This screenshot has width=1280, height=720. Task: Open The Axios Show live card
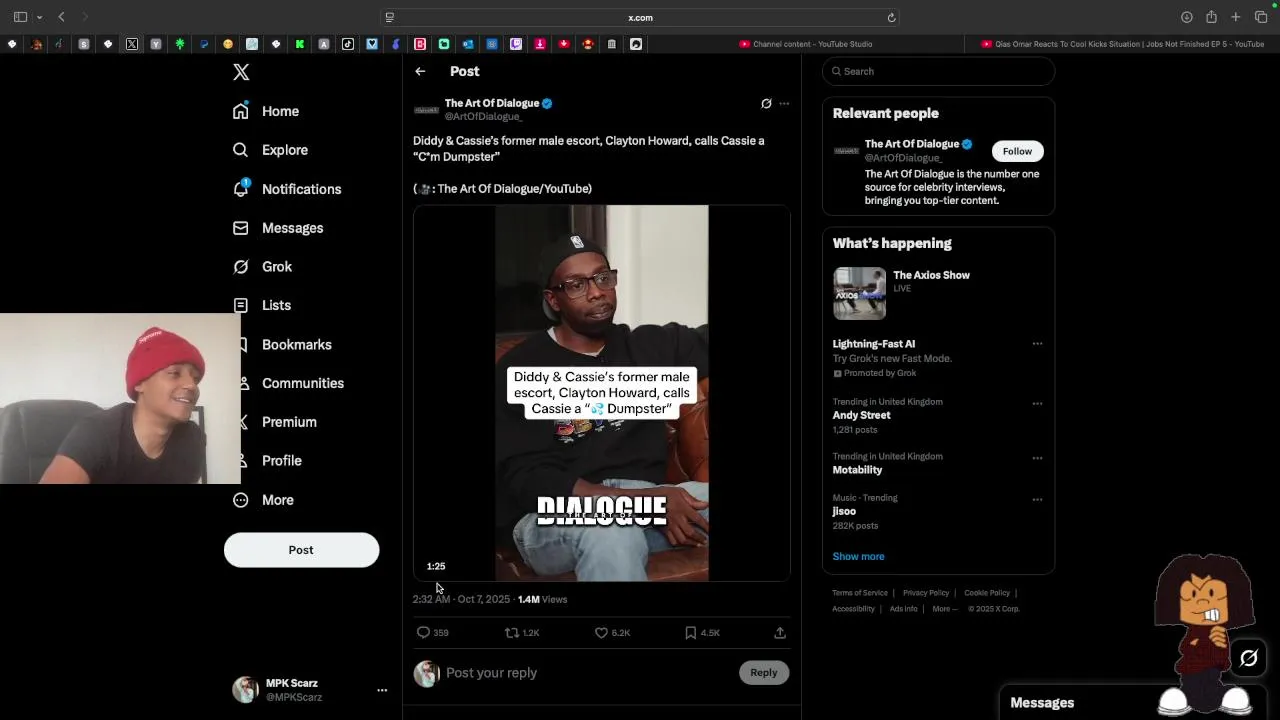pyautogui.click(x=938, y=293)
